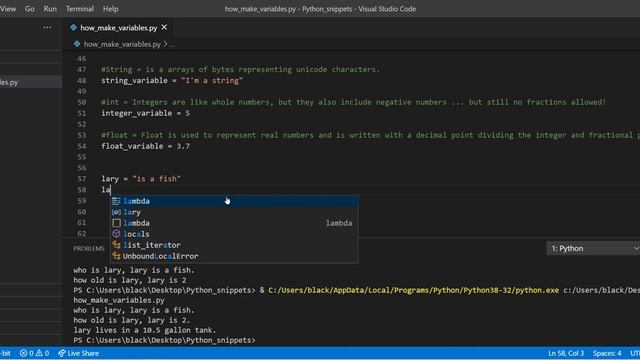Click on string_variable code line
Screen dimensions: 640x360
(172, 80)
